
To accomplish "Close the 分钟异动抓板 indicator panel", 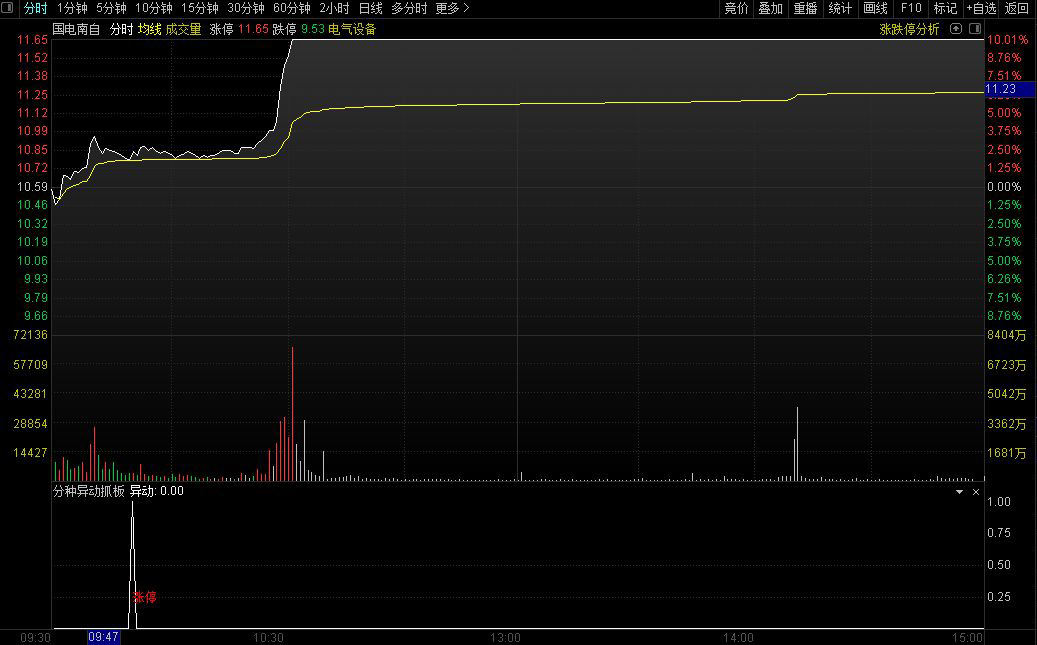I will click(975, 492).
